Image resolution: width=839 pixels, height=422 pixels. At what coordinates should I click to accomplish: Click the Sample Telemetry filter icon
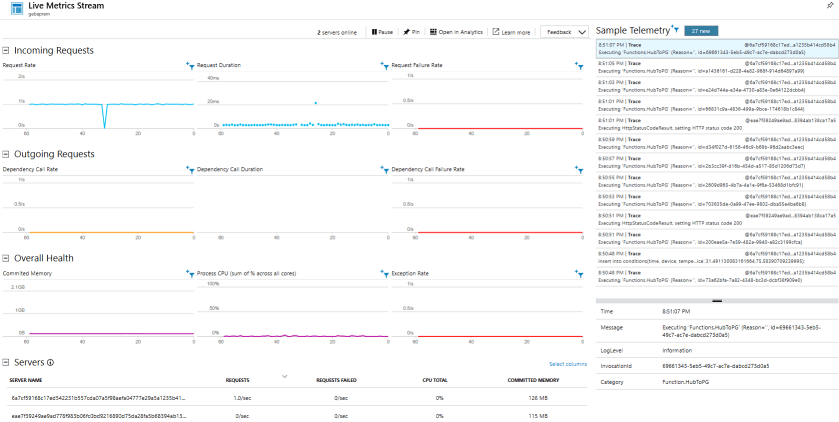pyautogui.click(x=675, y=29)
